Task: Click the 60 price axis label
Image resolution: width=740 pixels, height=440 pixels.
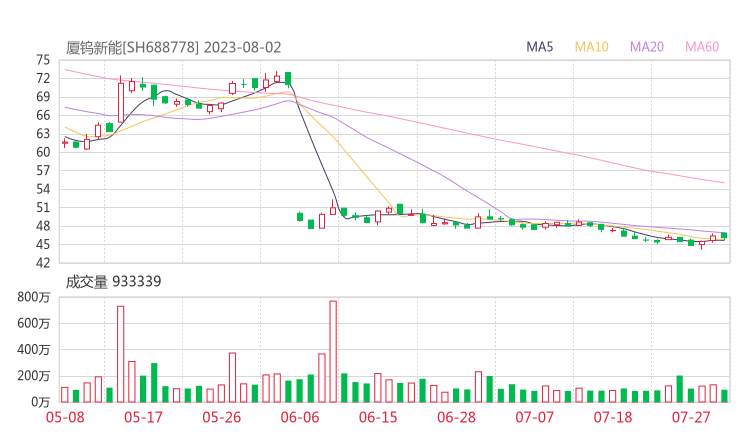Action: pyautogui.click(x=43, y=152)
